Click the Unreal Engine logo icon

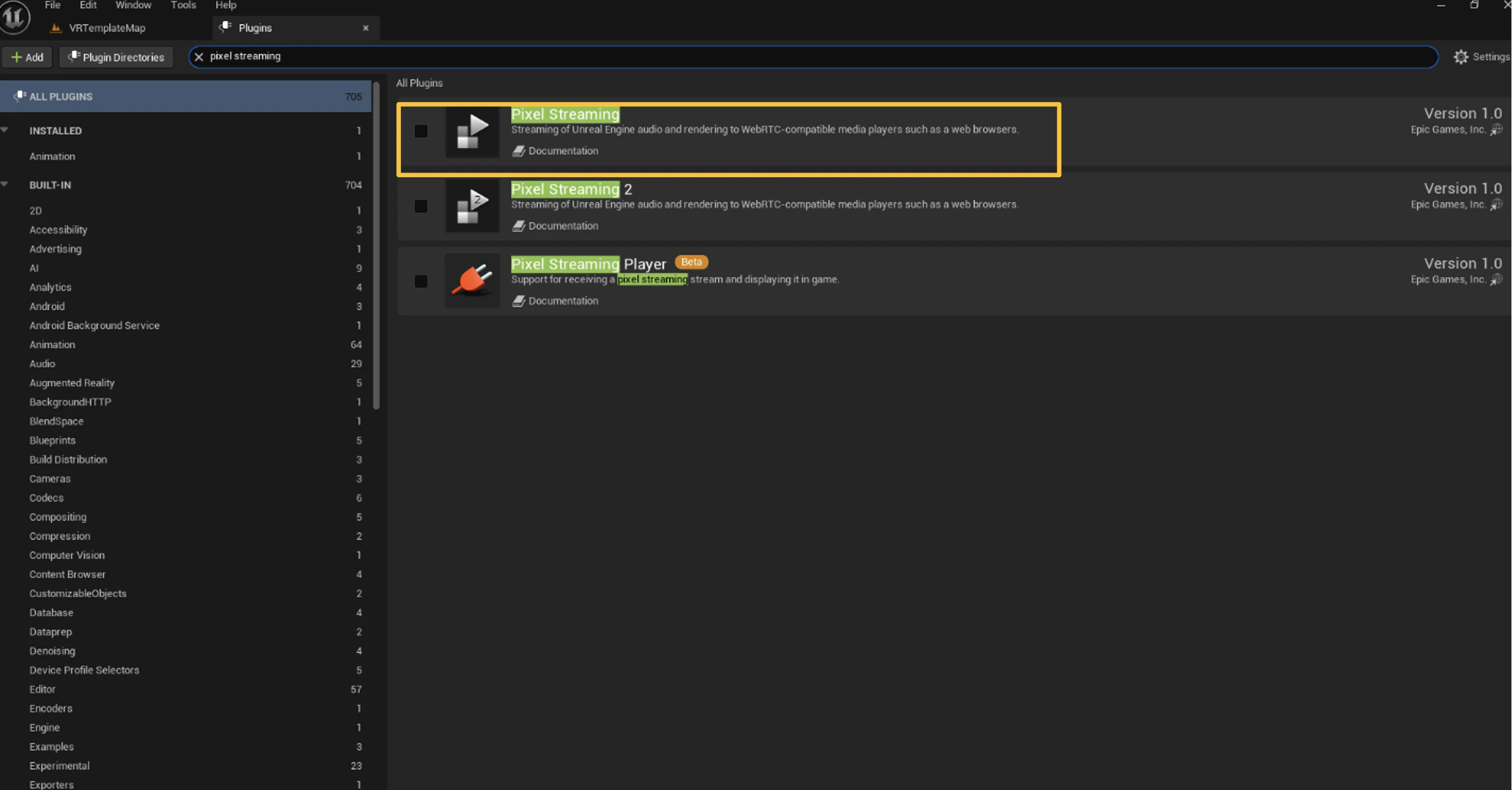[14, 17]
